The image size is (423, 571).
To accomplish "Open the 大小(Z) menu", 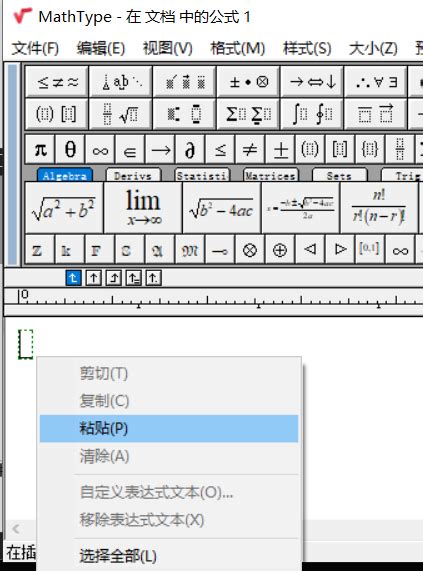I will point(373,48).
